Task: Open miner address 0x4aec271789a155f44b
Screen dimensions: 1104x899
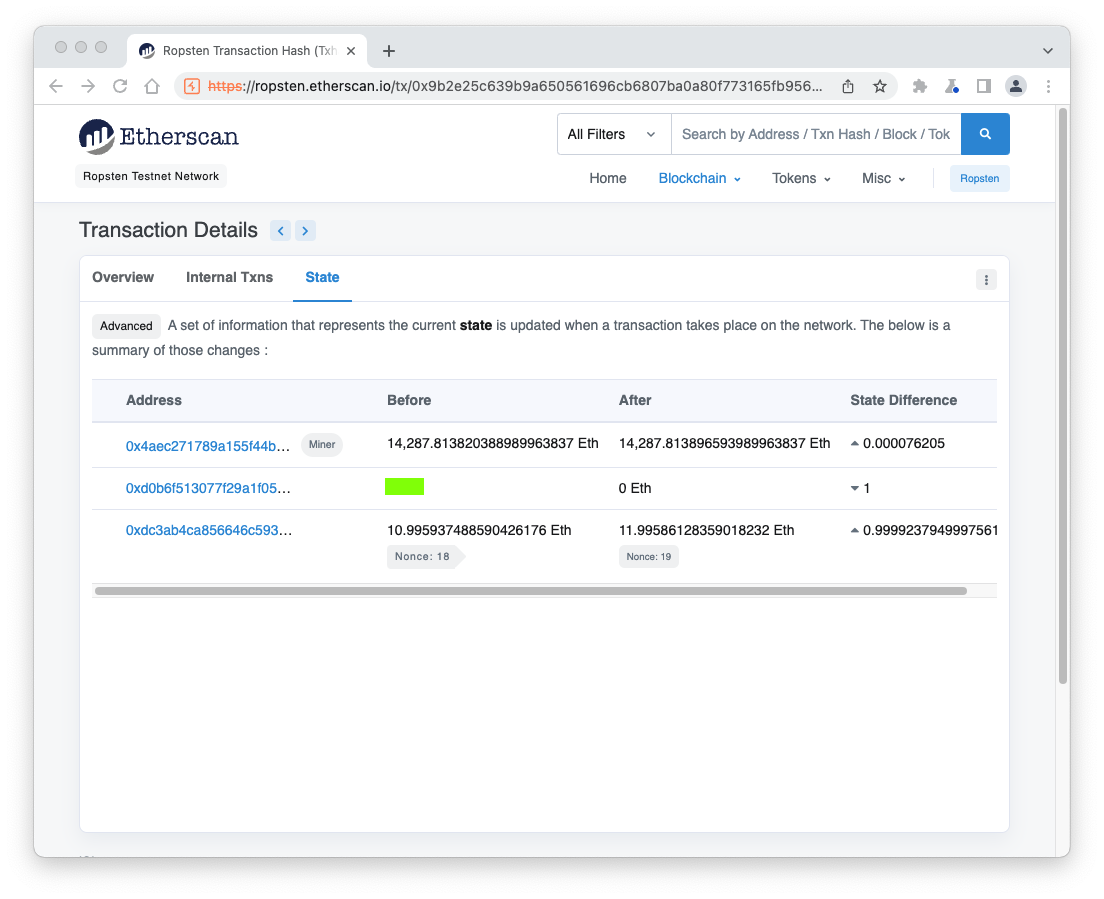Action: tap(208, 446)
